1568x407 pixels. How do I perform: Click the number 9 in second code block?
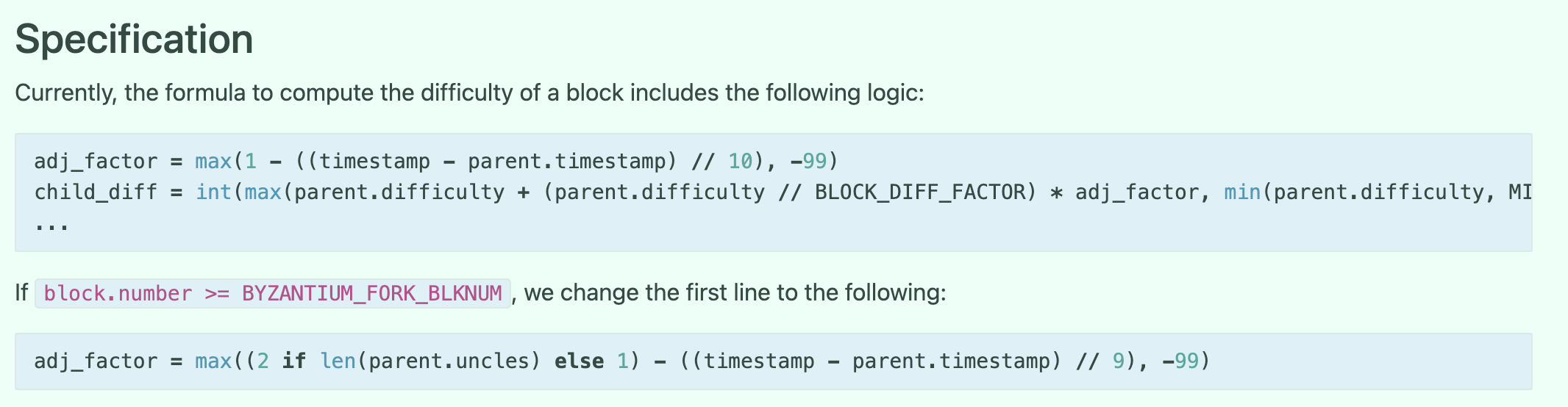[1118, 361]
